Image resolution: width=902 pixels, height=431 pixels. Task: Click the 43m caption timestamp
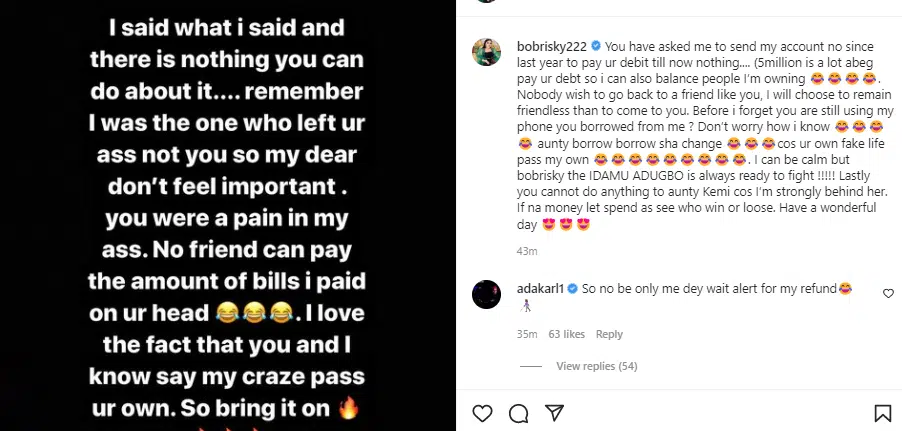click(x=524, y=250)
